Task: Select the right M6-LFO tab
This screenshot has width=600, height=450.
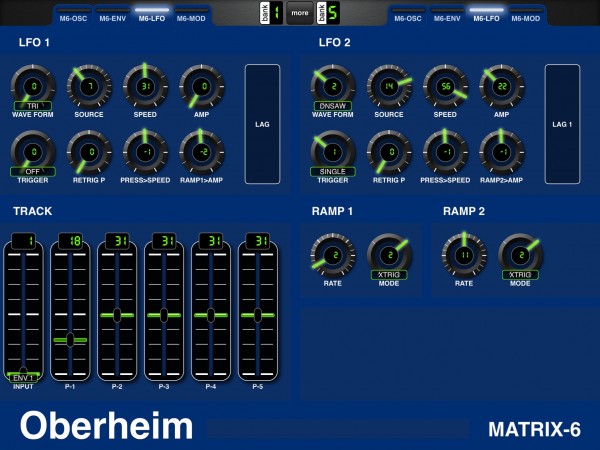Action: click(486, 15)
